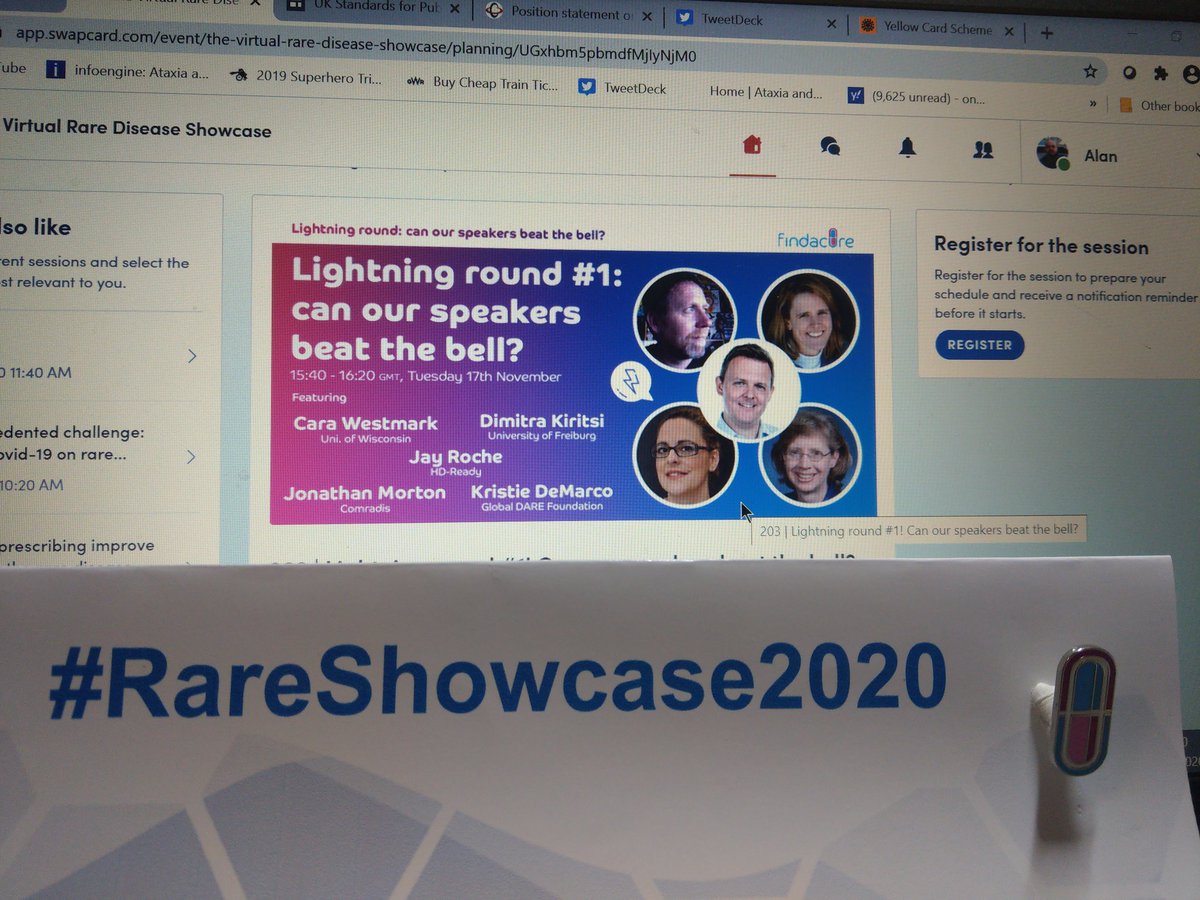Click Alan's profile avatar
This screenshot has width=1200, height=900.
coord(1052,153)
